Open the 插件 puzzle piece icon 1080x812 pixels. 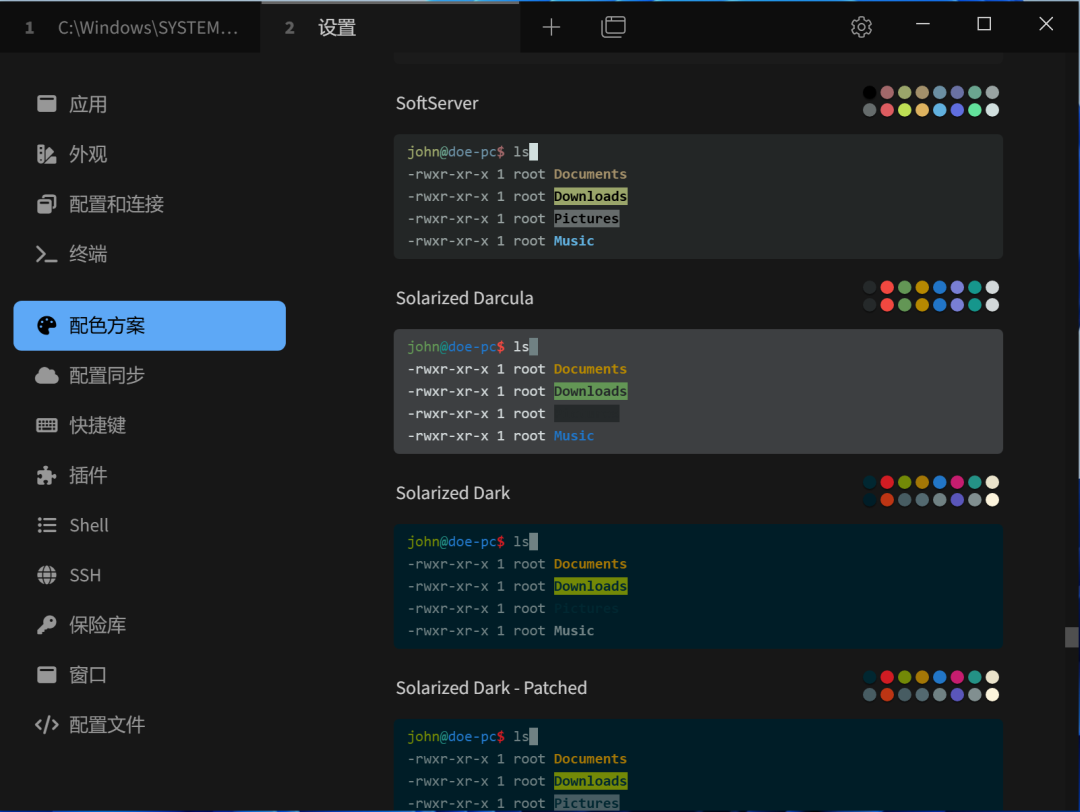47,475
